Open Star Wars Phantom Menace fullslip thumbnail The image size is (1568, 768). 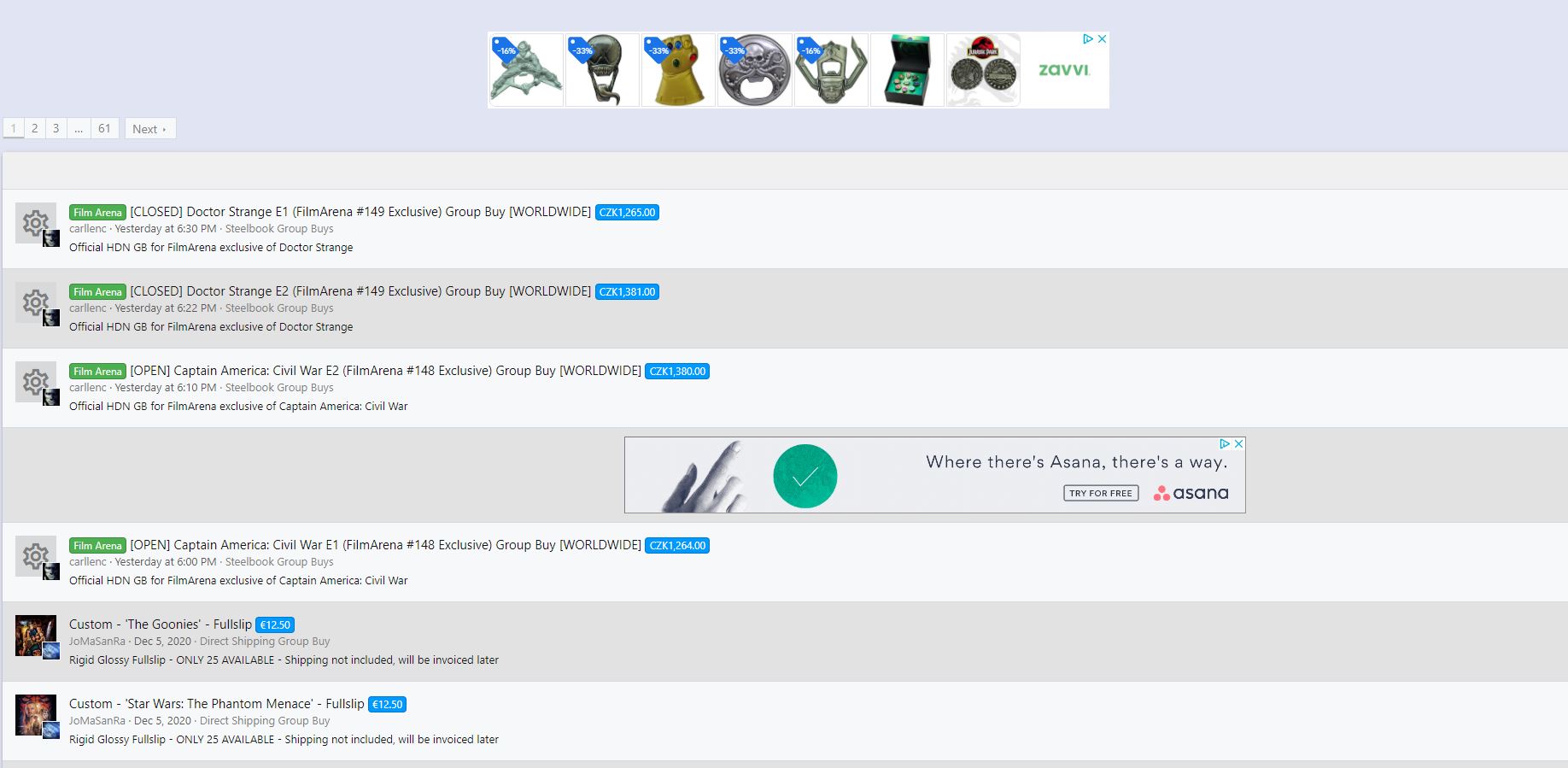tap(36, 715)
